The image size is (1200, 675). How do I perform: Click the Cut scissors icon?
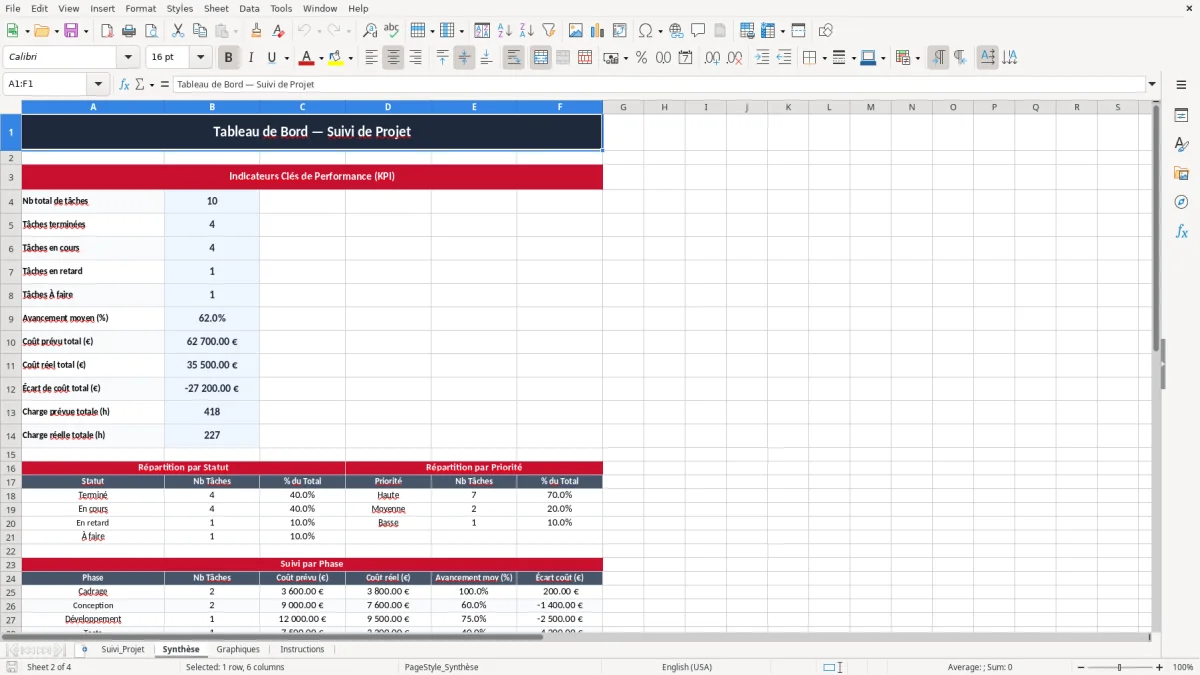177,31
